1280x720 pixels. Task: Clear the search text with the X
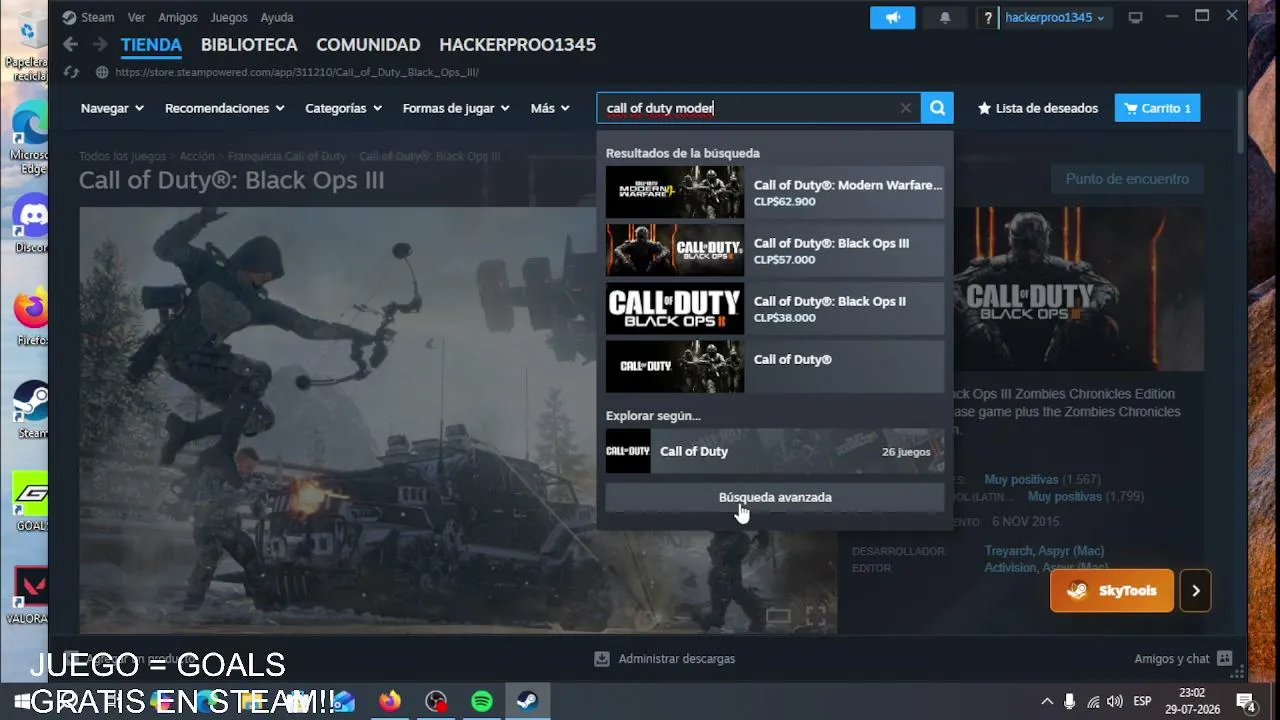(x=905, y=108)
